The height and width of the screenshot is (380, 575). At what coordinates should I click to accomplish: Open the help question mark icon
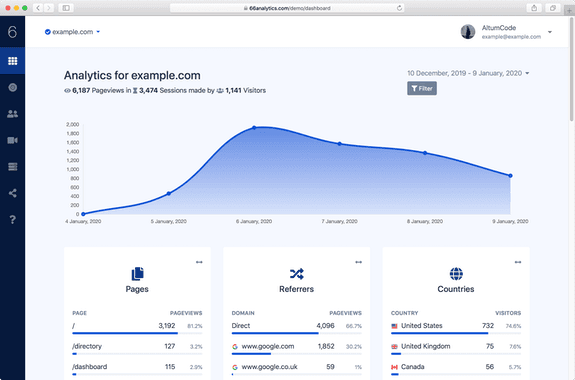click(12, 219)
